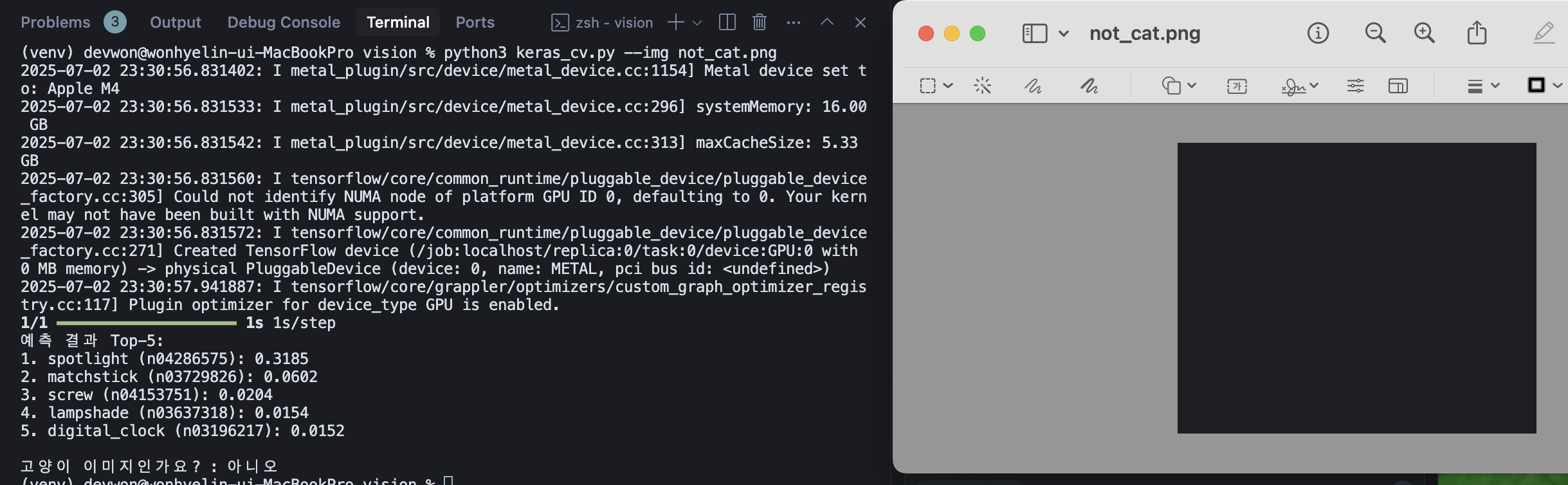Toggle the sidebar view button
This screenshot has height=485, width=1568.
click(x=1035, y=33)
